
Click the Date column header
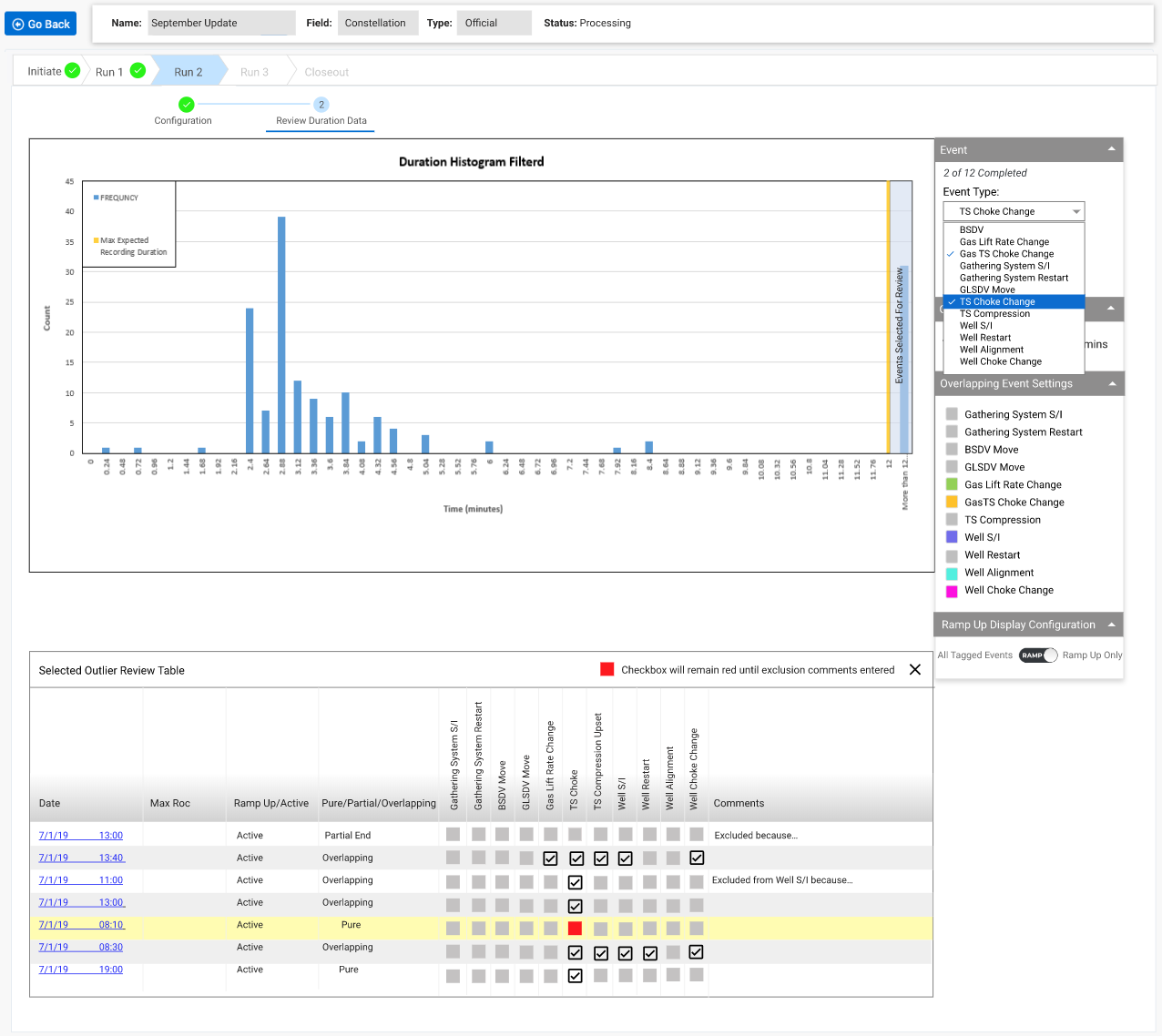(49, 803)
